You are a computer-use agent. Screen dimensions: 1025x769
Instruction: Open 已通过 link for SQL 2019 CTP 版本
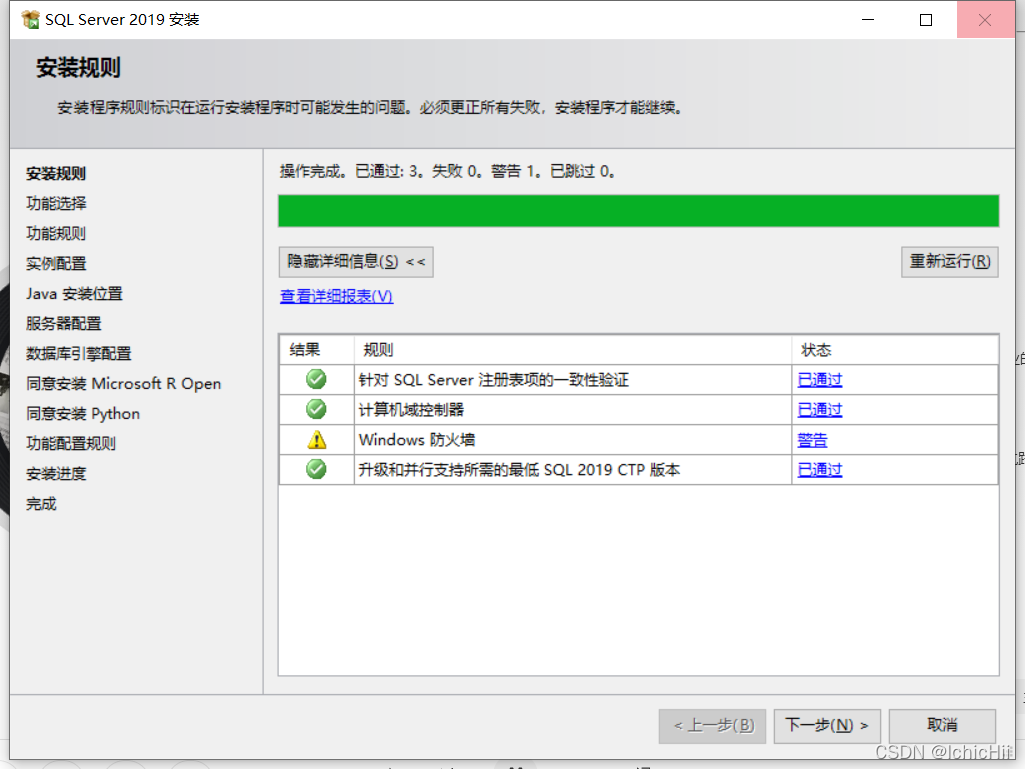820,470
